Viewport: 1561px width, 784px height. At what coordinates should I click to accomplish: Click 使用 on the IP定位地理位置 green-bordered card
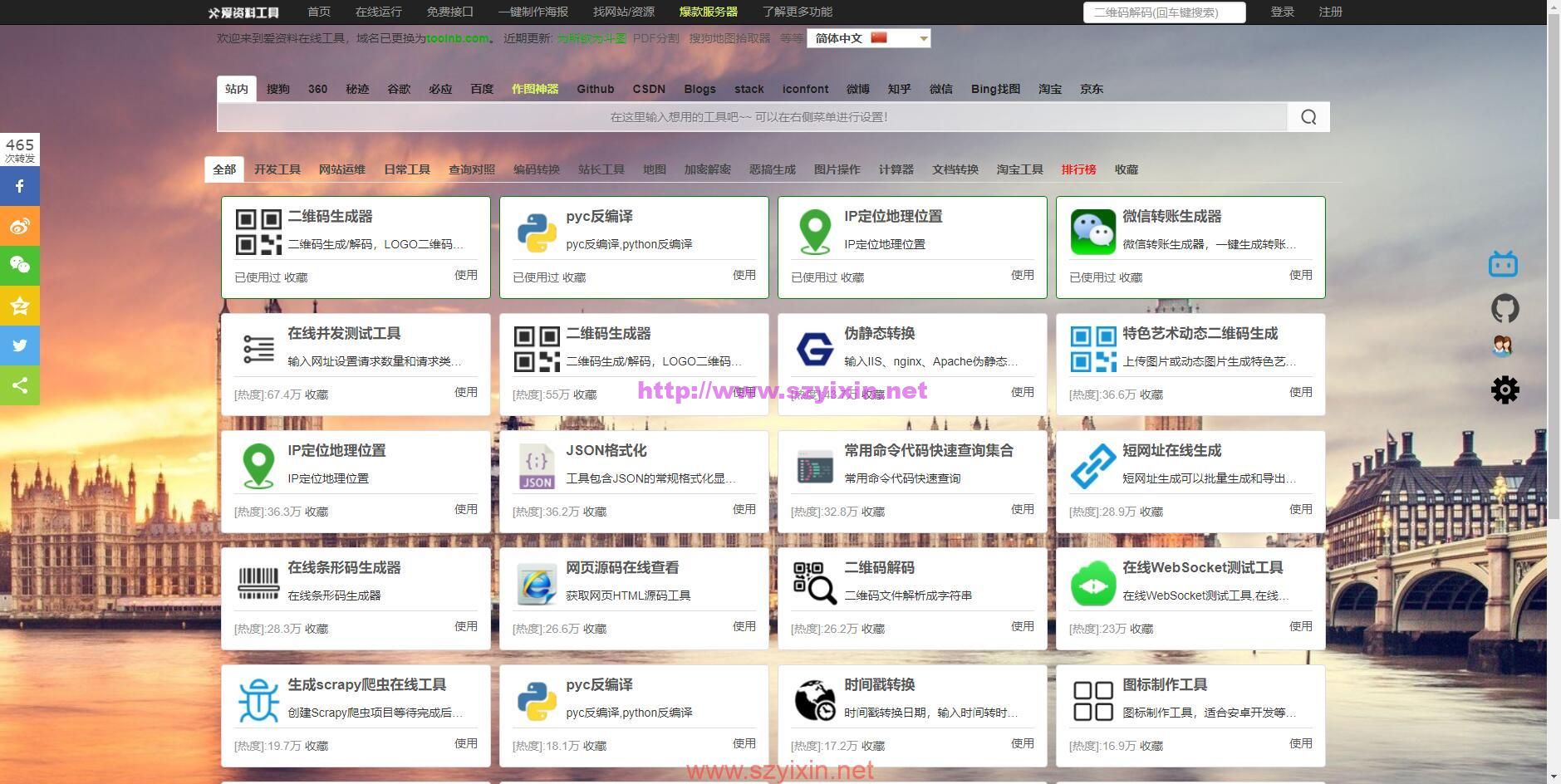1022,275
